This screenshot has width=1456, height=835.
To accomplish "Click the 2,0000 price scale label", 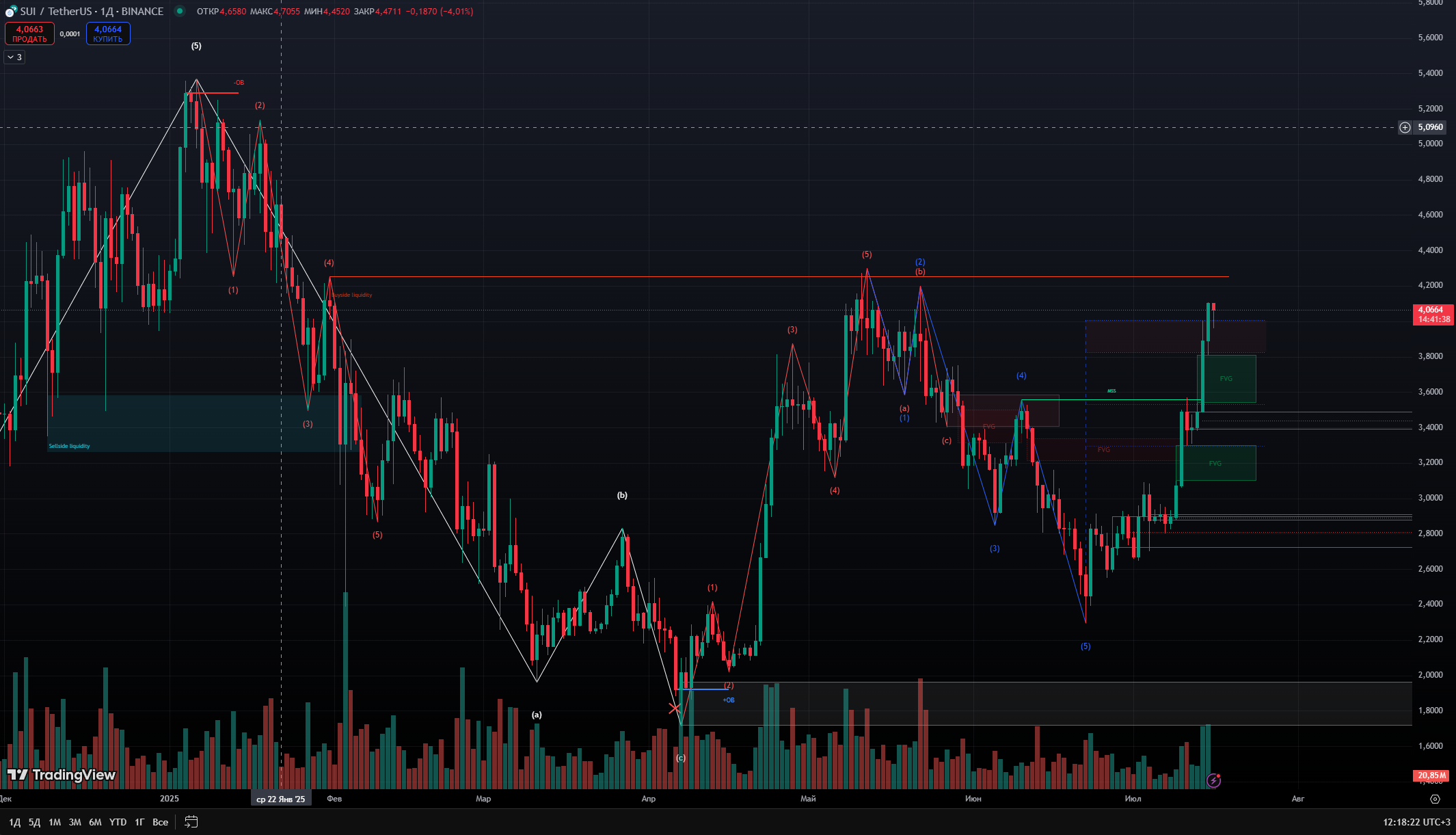I will tap(1430, 675).
